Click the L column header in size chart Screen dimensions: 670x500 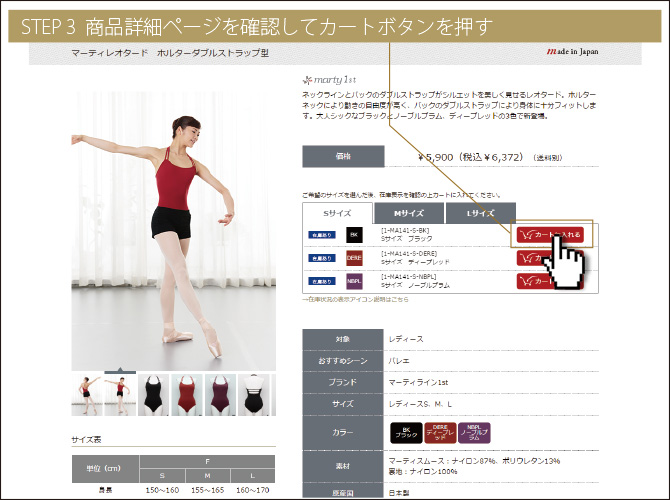point(253,476)
